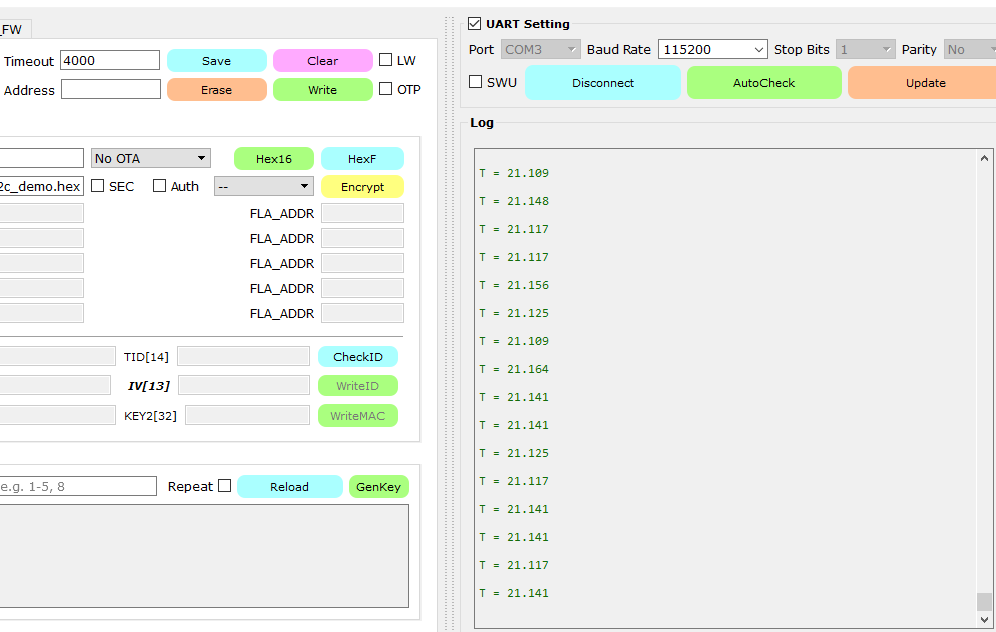
Task: Click the Log scrollbar up arrow
Action: pos(985,158)
